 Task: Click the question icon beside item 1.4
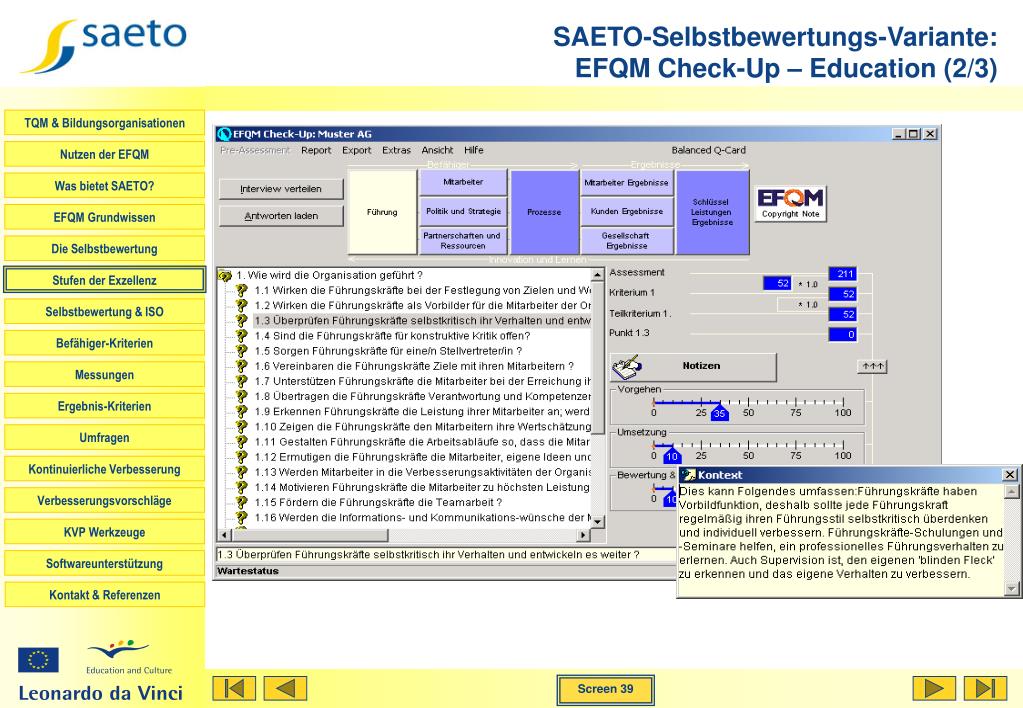[x=241, y=336]
